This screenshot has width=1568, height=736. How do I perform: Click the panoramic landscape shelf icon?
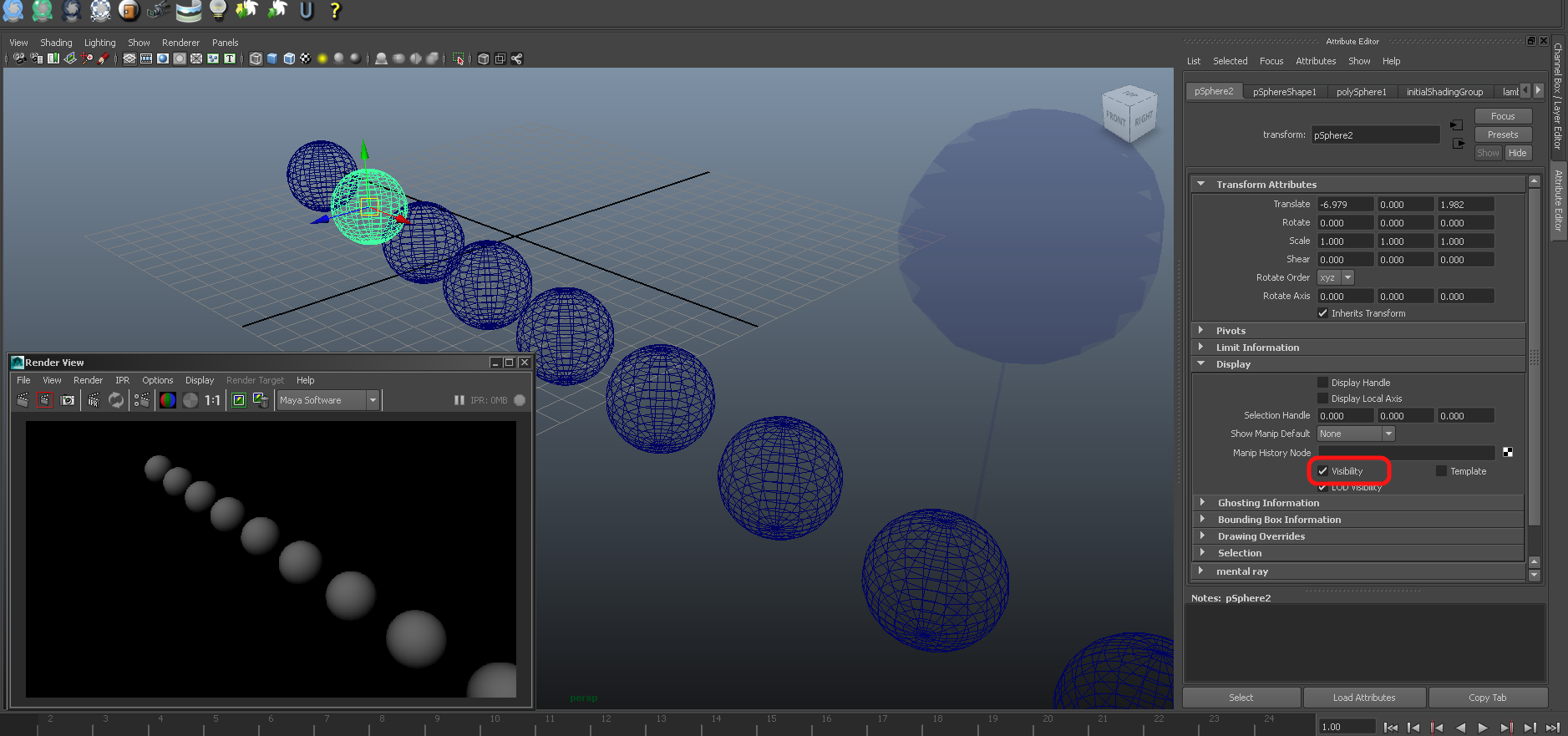tap(189, 10)
